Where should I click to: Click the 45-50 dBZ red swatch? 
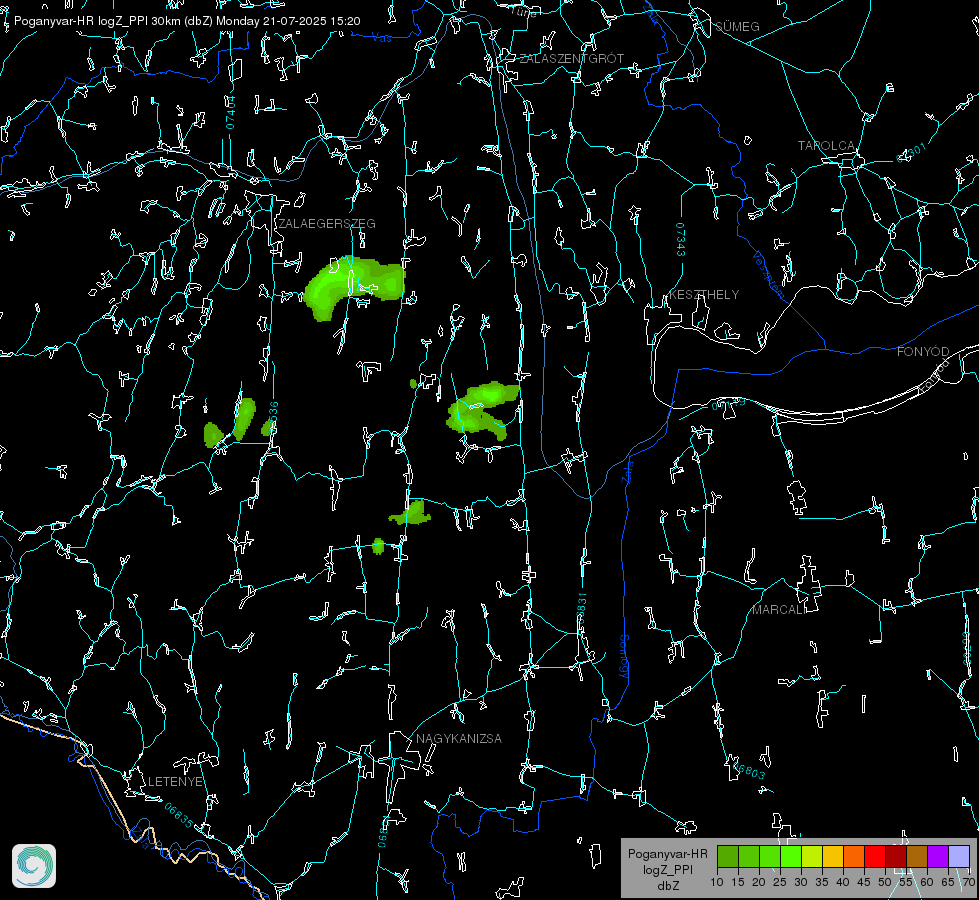[875, 856]
